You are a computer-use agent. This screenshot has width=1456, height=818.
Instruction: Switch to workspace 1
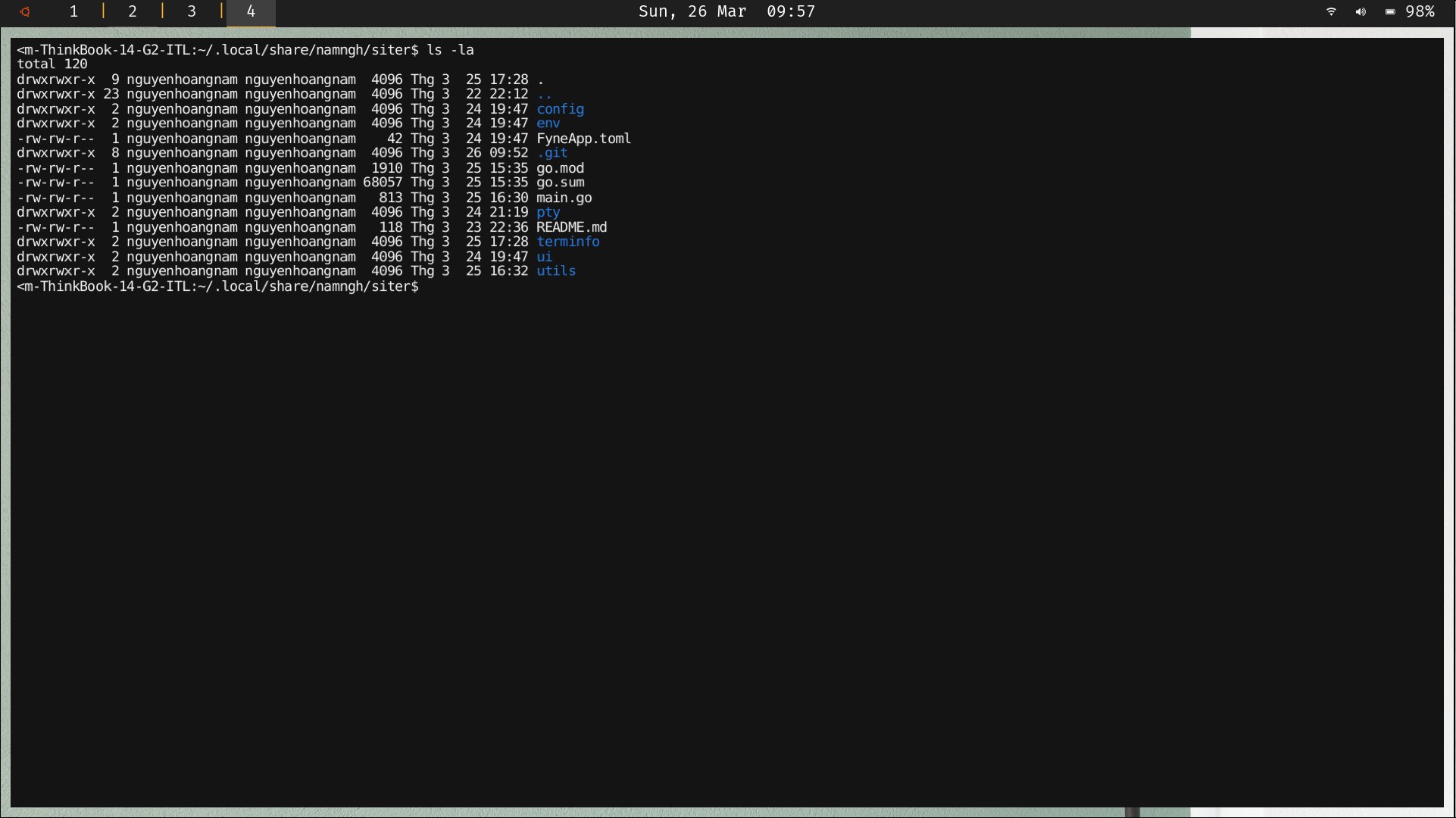tap(73, 11)
